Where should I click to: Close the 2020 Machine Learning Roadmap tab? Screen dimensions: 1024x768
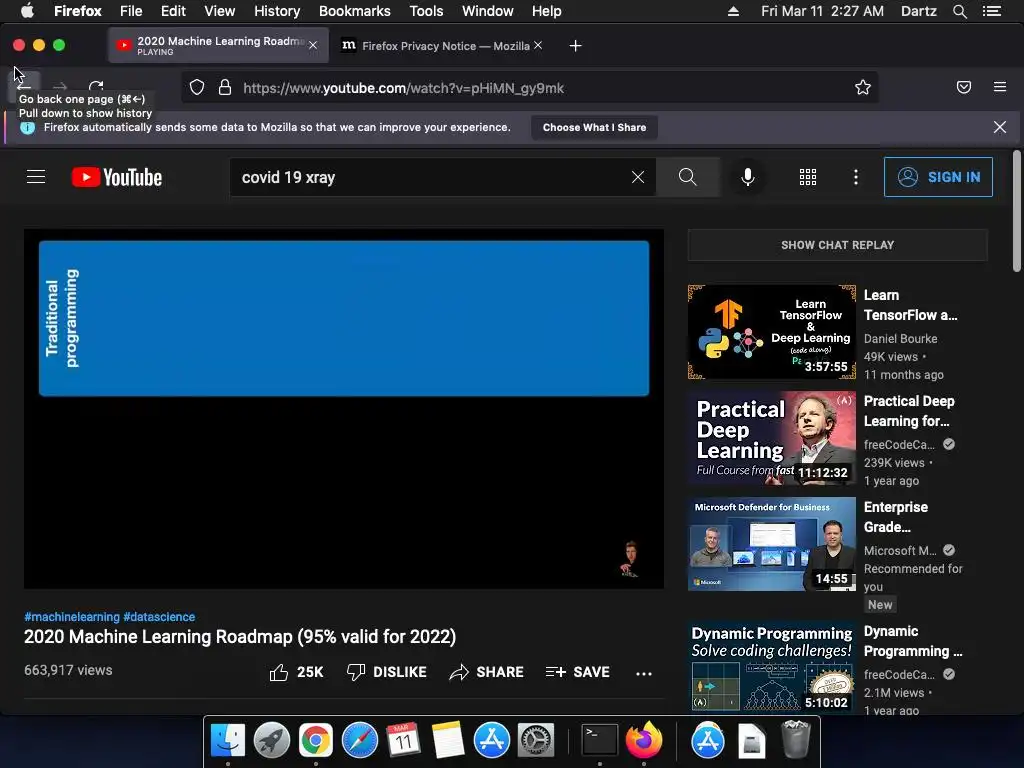pos(313,45)
